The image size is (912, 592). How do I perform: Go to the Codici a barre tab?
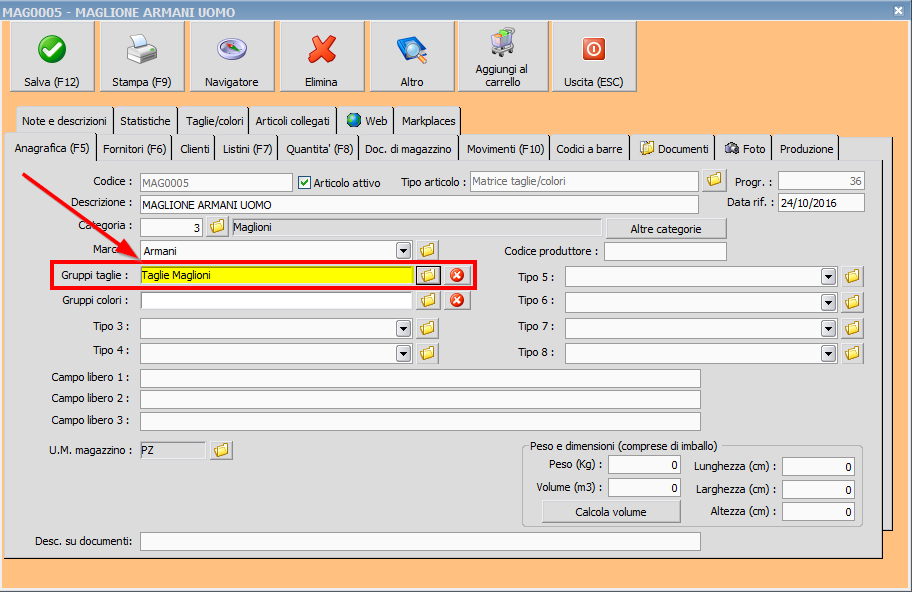click(x=589, y=149)
